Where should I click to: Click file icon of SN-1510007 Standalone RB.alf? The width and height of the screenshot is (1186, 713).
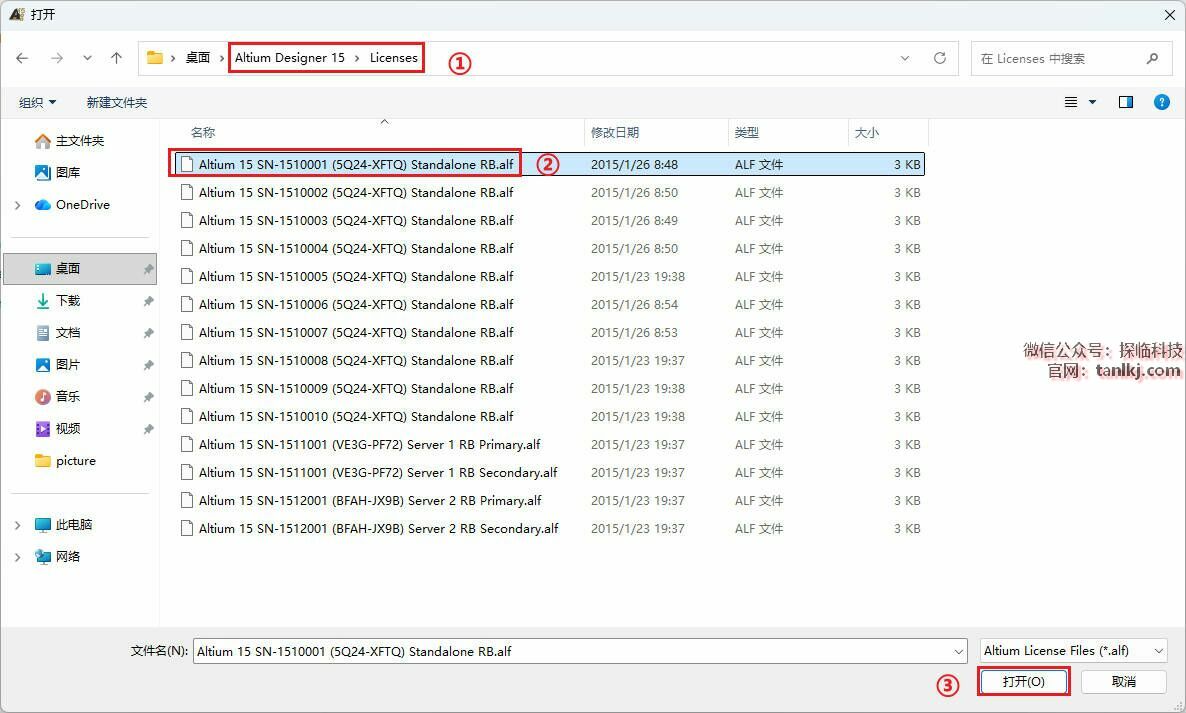click(187, 332)
